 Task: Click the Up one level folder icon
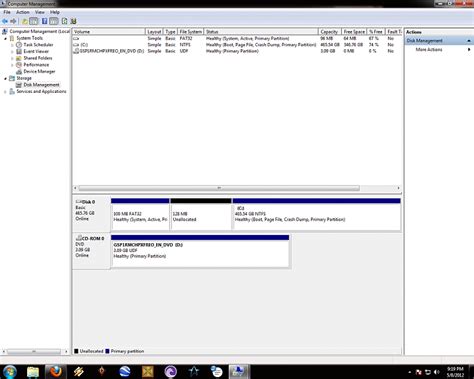[x=25, y=21]
